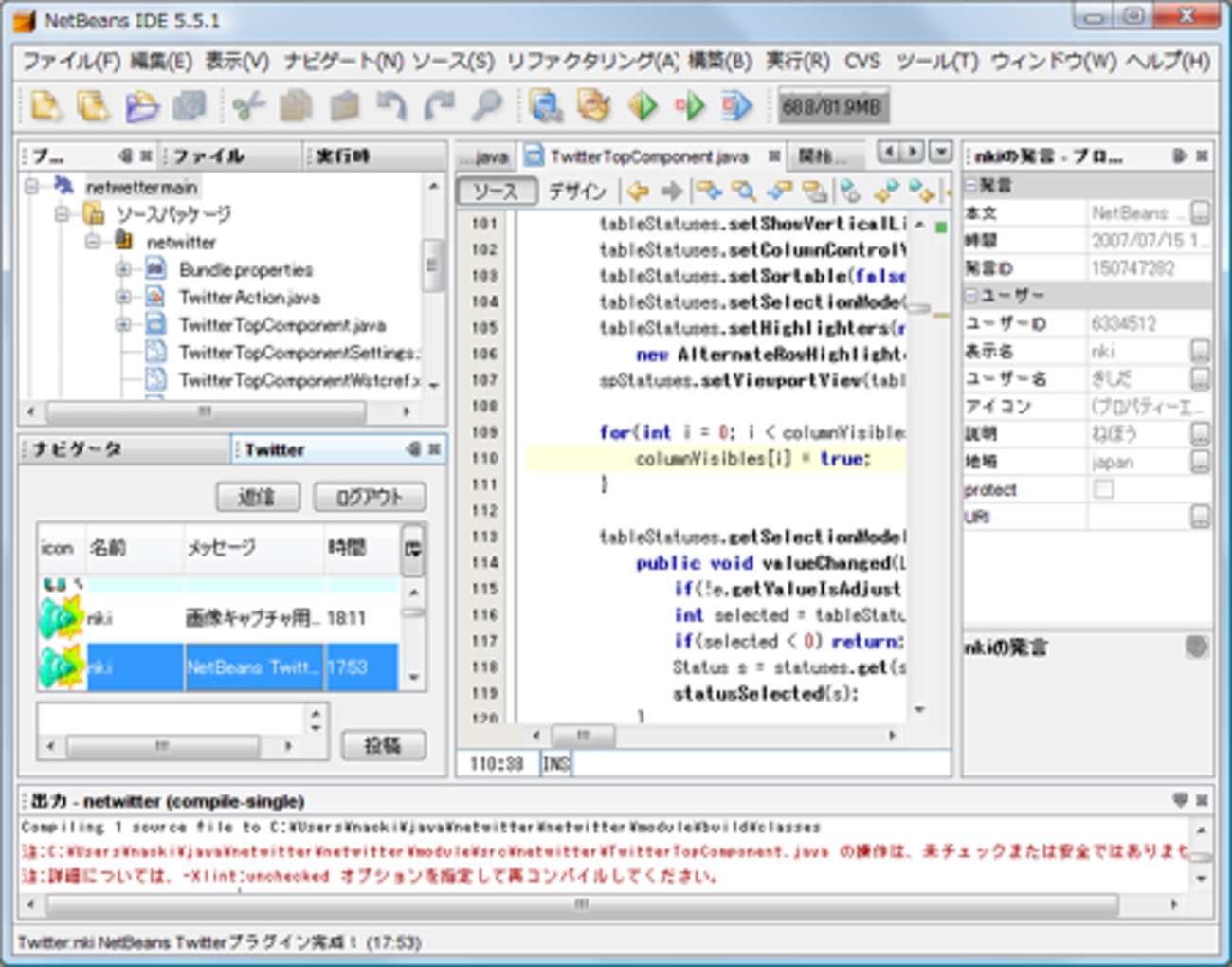Open the editor tab list dropdown arrow
This screenshot has height=967, width=1232.
(x=940, y=152)
